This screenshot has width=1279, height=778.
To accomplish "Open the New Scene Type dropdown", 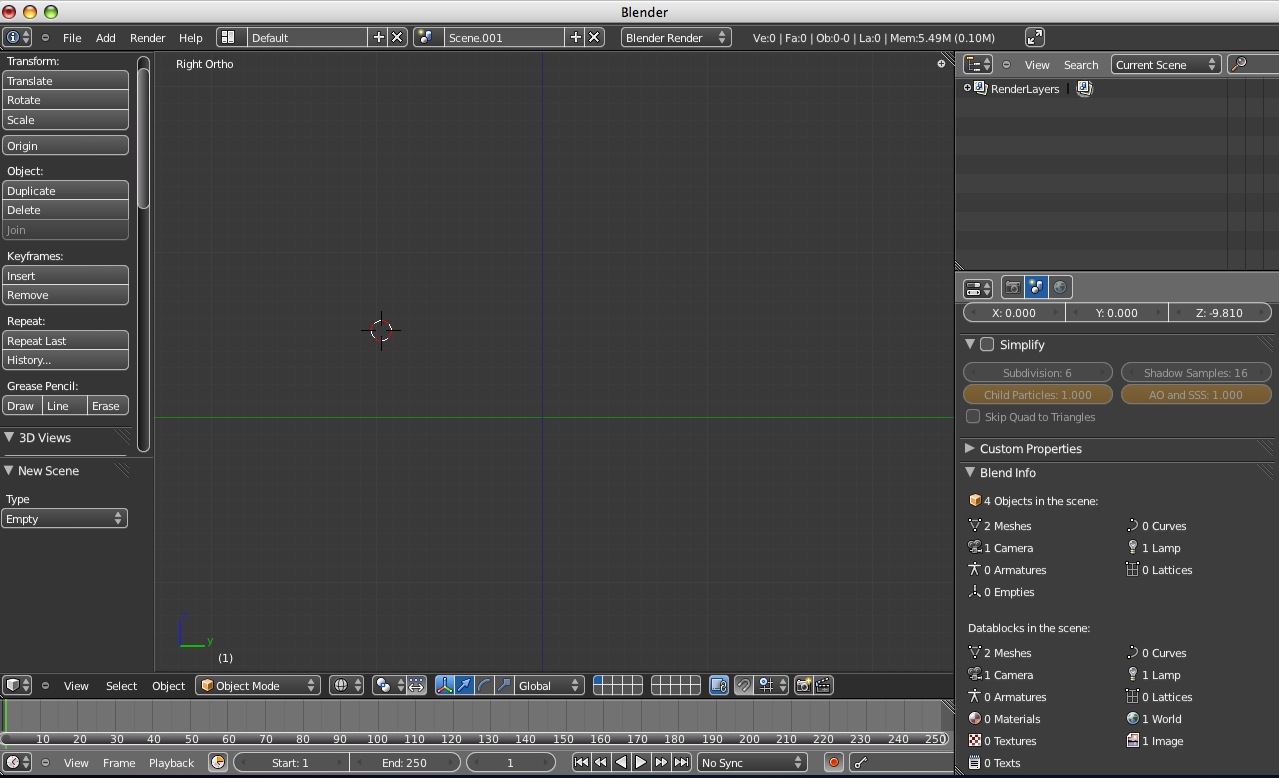I will (x=64, y=519).
